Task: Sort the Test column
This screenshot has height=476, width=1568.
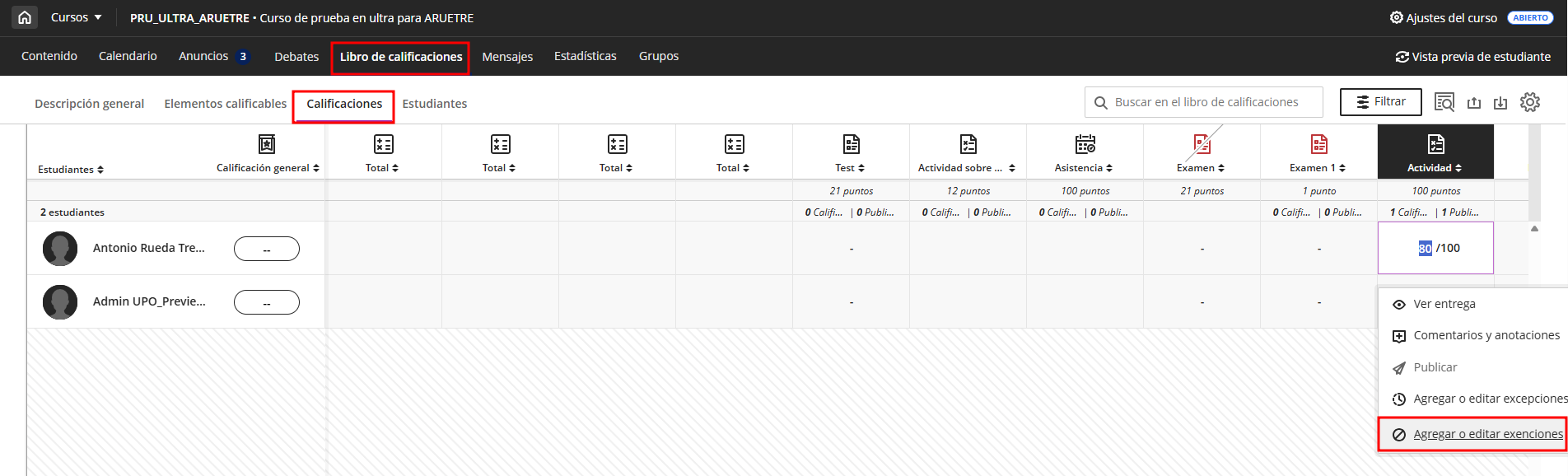Action: point(861,168)
